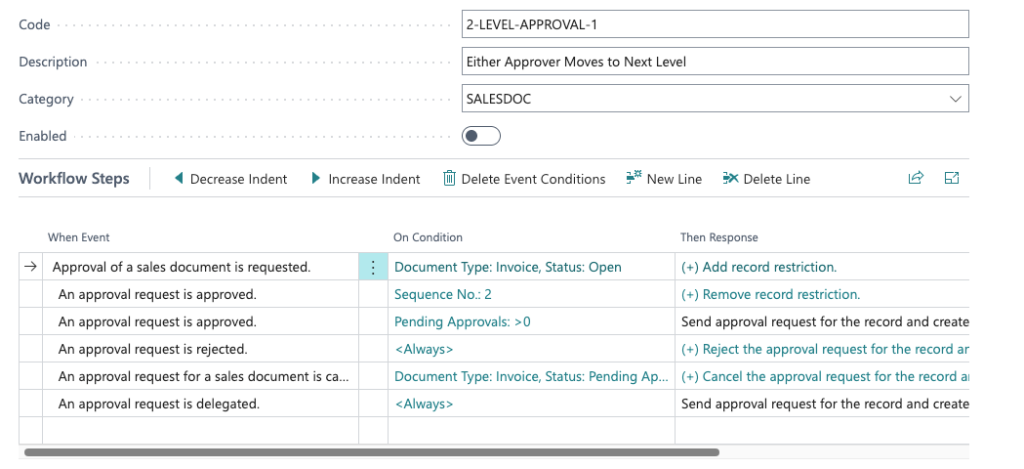1024x469 pixels.
Task: Open the 'Sequence No.: 2' condition
Action: click(x=443, y=295)
